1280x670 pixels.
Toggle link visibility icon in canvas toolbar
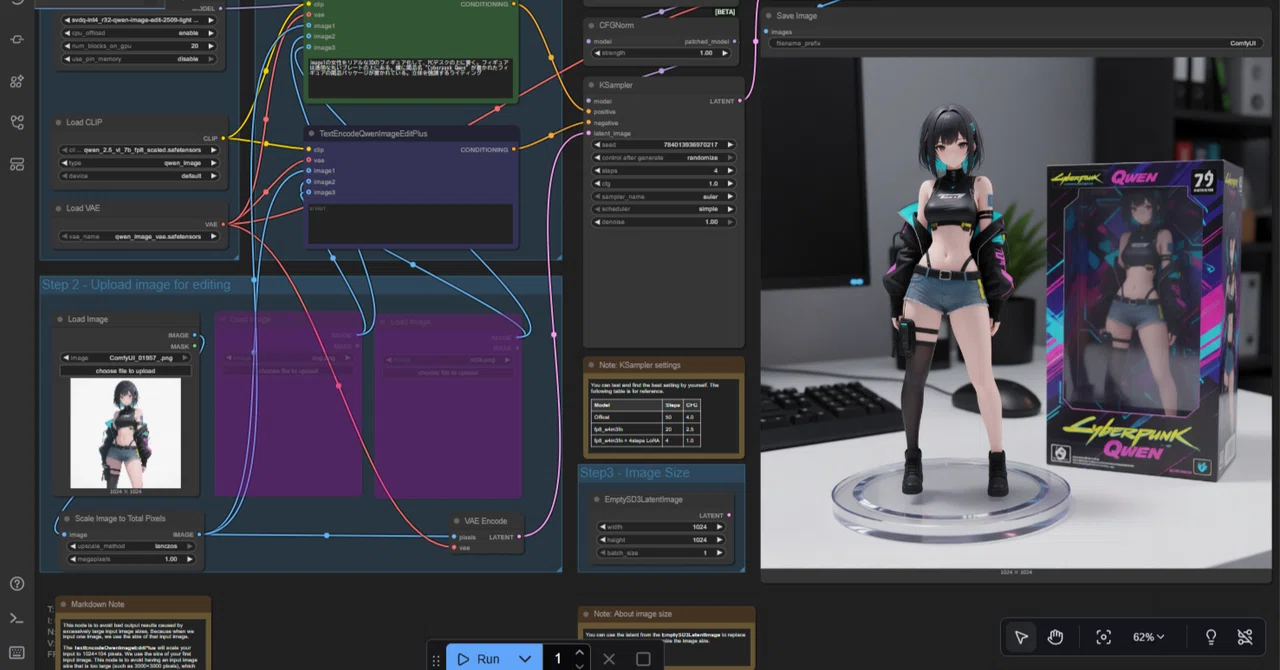coord(1245,637)
